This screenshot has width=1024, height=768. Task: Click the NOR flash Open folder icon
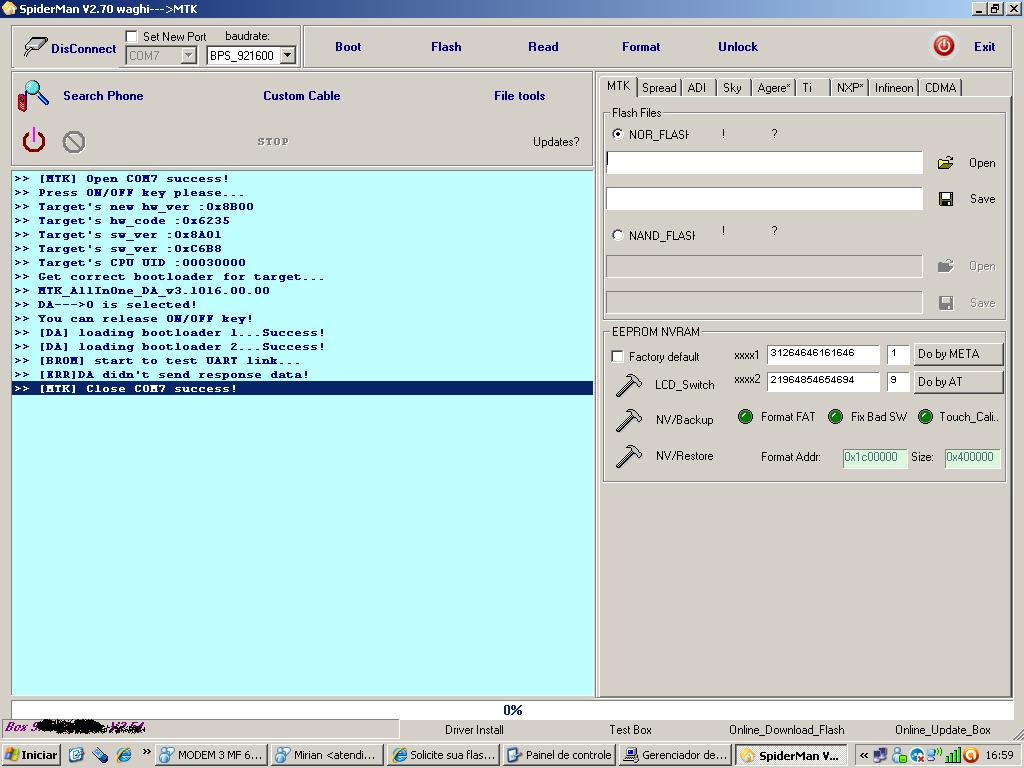[945, 163]
